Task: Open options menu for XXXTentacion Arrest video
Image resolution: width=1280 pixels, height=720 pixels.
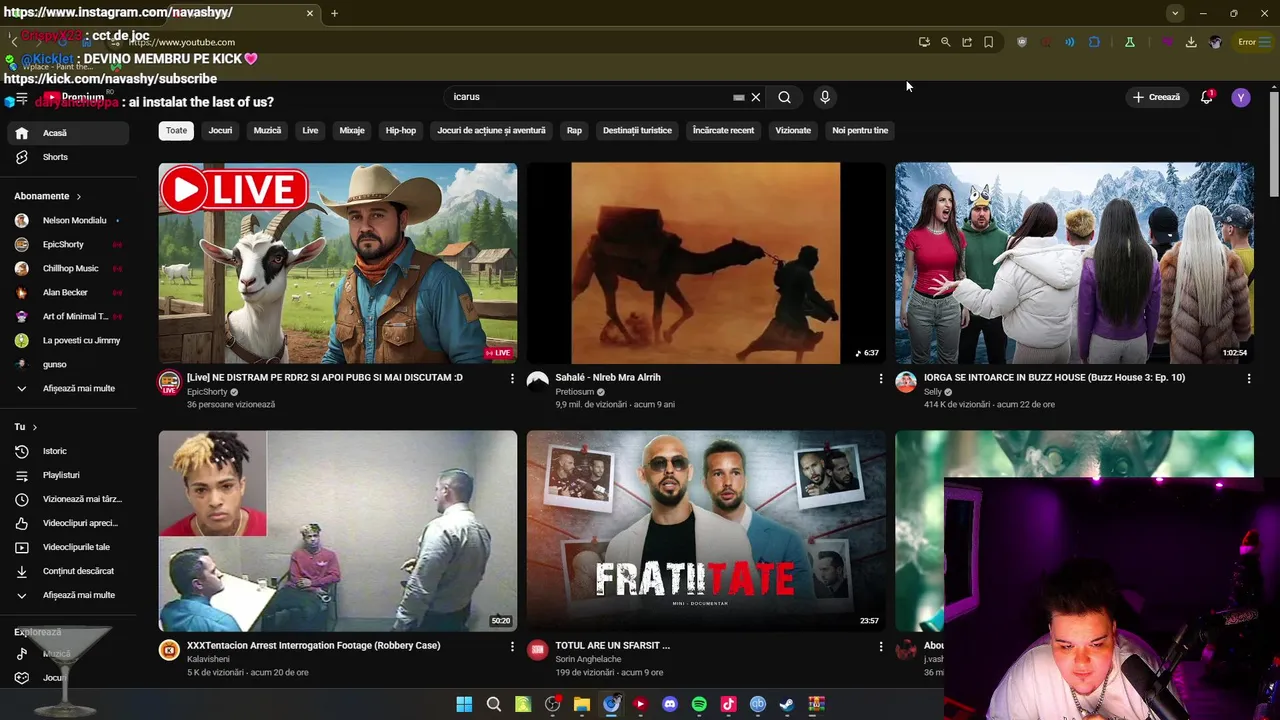Action: pos(512,647)
